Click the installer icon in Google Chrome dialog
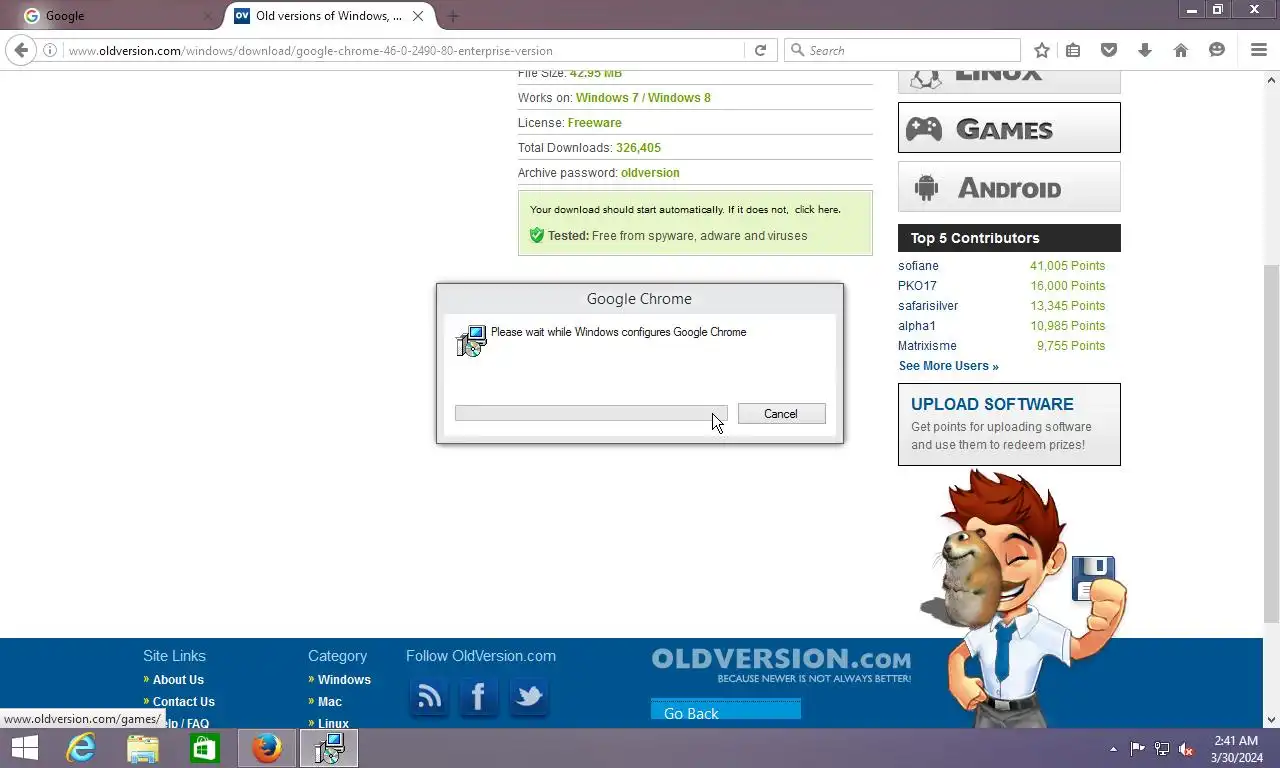 (x=471, y=341)
